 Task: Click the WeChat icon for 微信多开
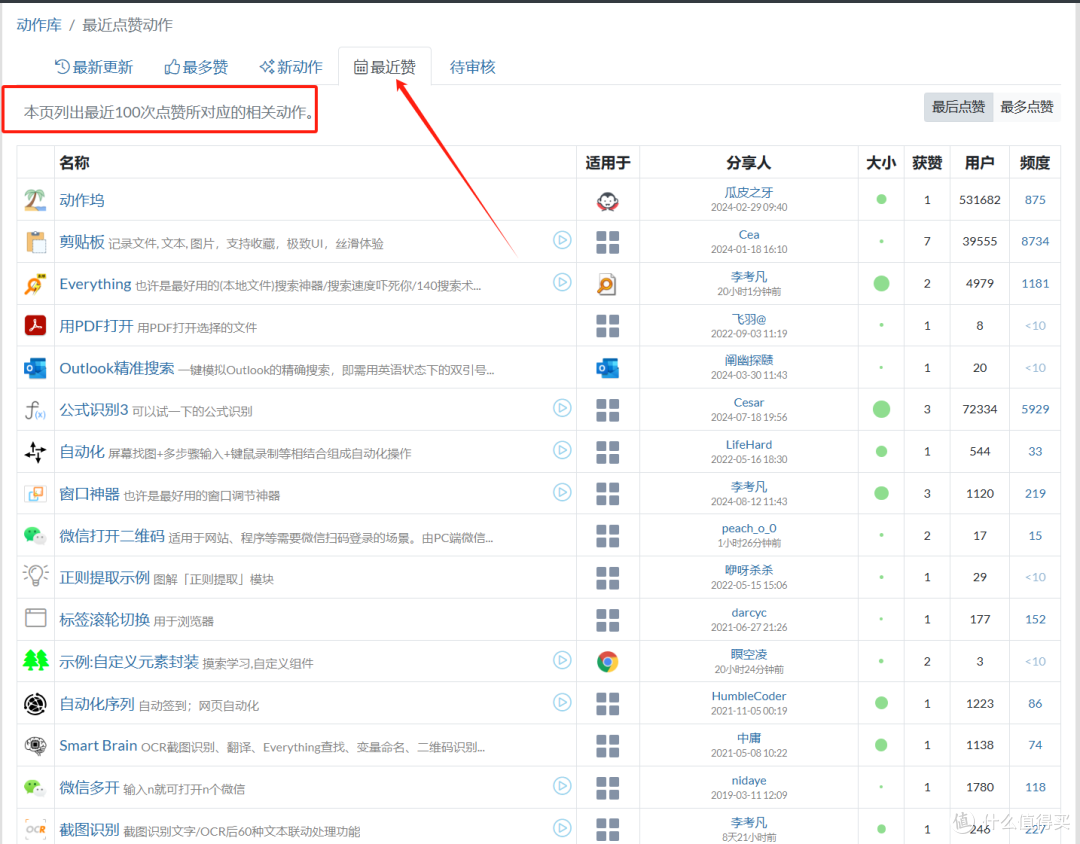coord(35,787)
